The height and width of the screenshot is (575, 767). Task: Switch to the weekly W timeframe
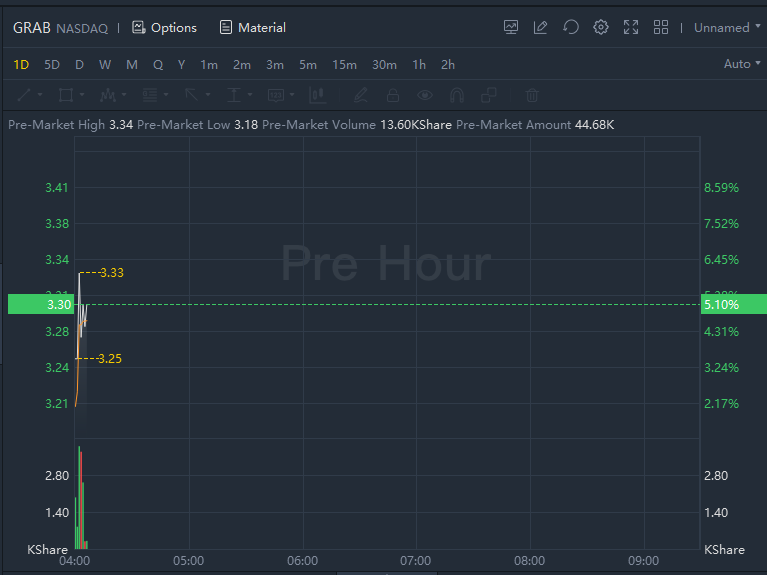(105, 65)
